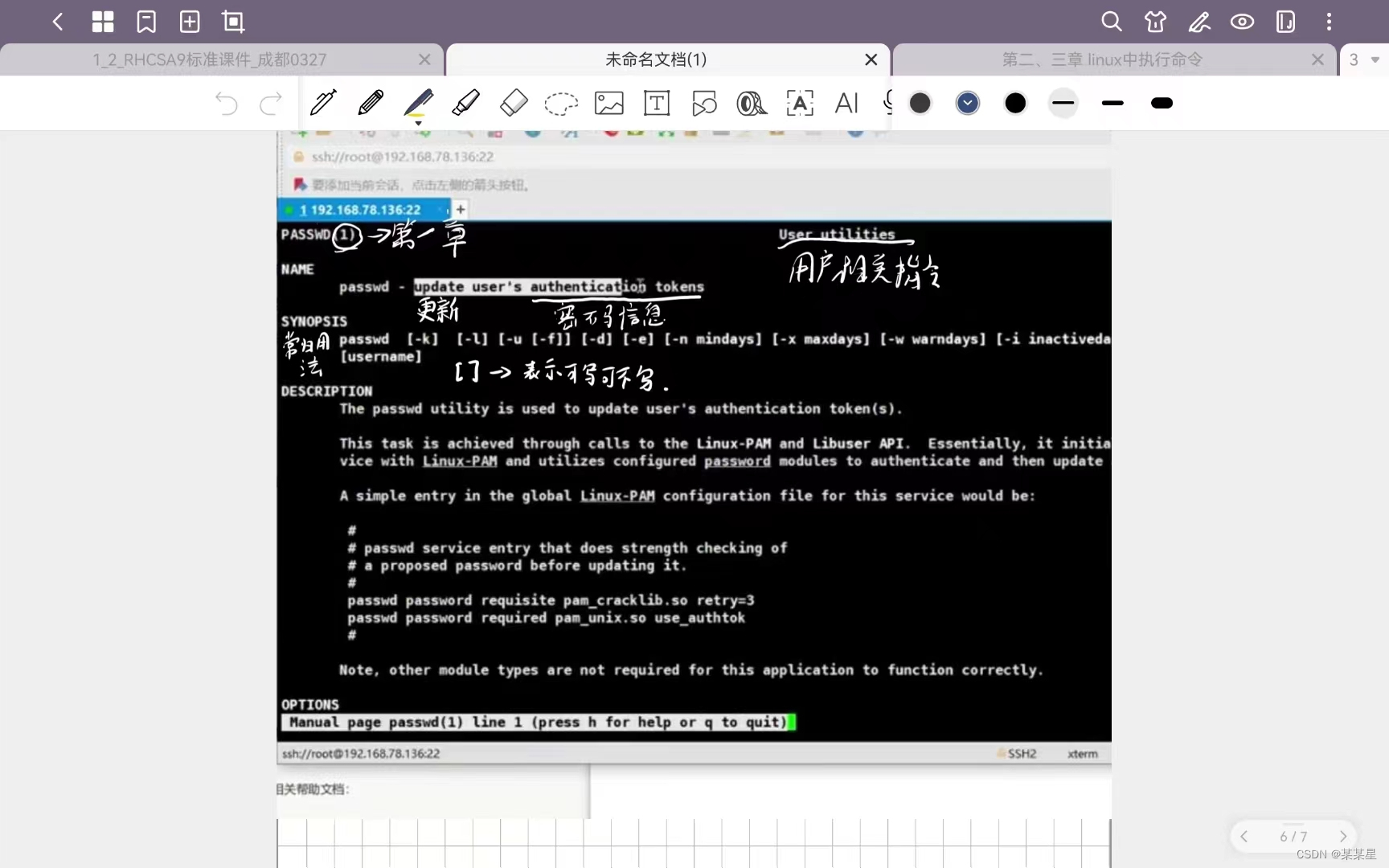The image size is (1389, 868).
Task: Click the User utilities header text
Action: pyautogui.click(x=837, y=234)
